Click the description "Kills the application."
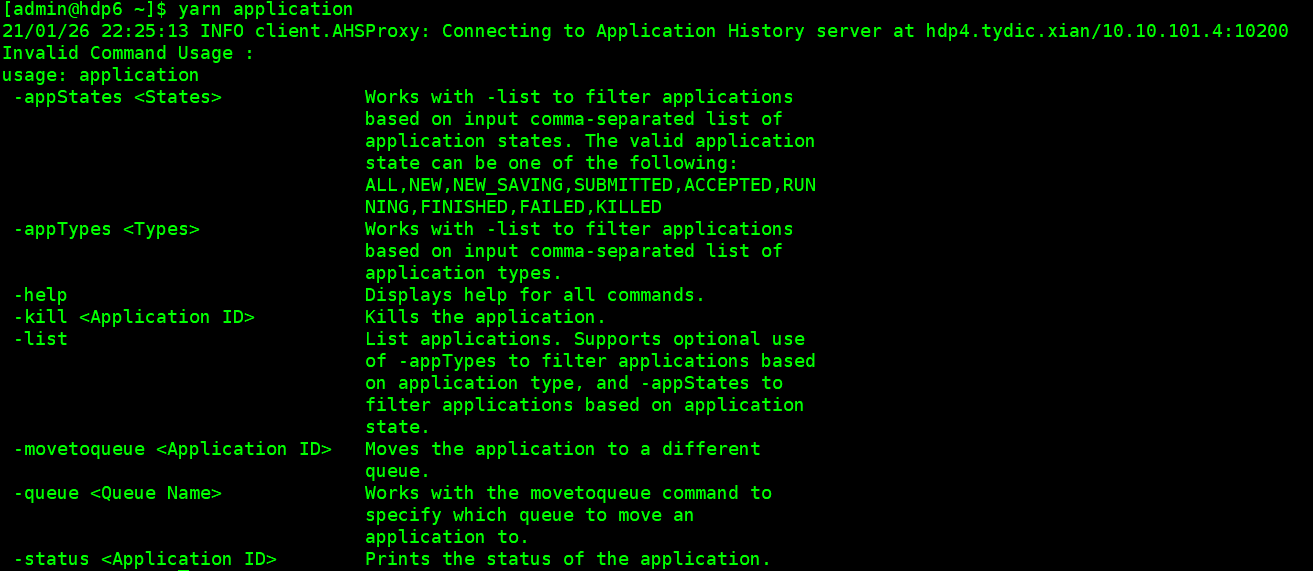The image size is (1313, 571). (486, 317)
